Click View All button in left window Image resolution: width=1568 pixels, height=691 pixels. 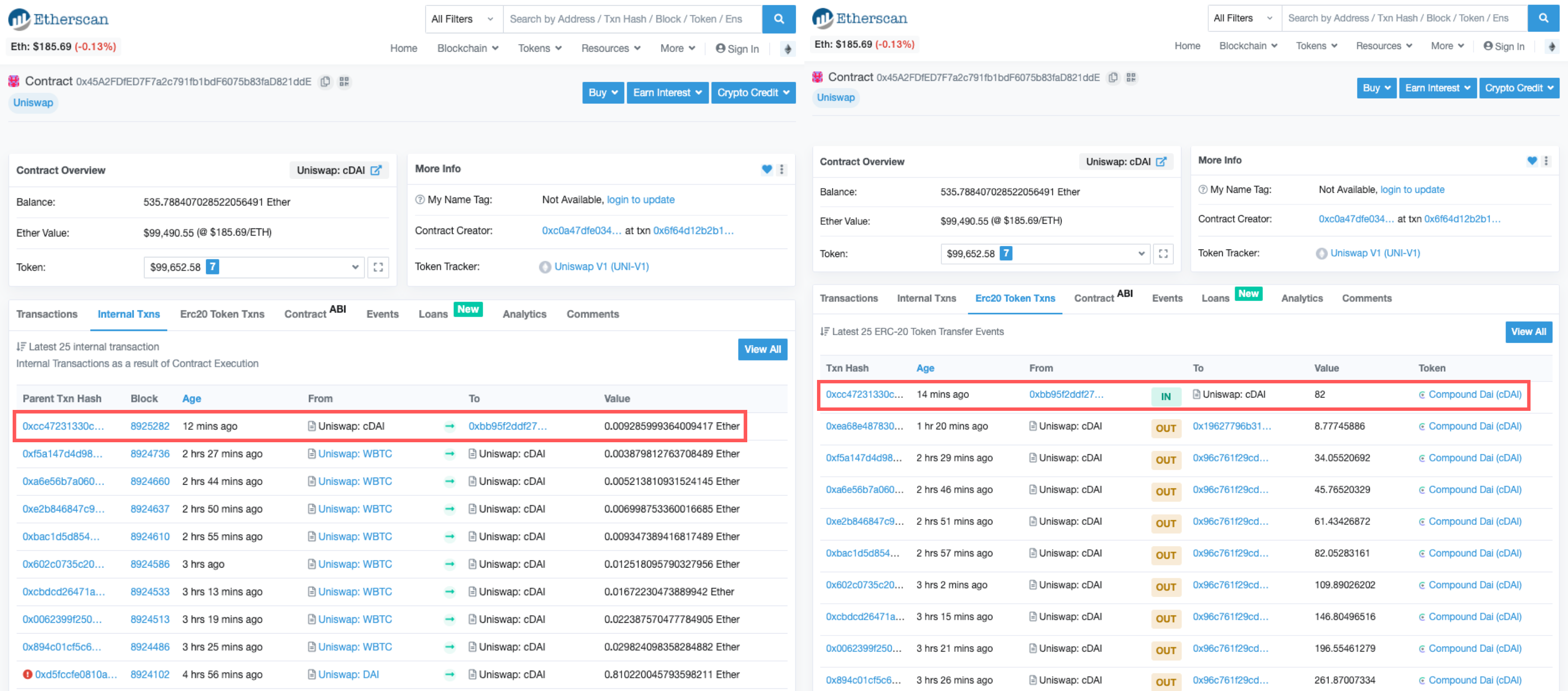[763, 349]
